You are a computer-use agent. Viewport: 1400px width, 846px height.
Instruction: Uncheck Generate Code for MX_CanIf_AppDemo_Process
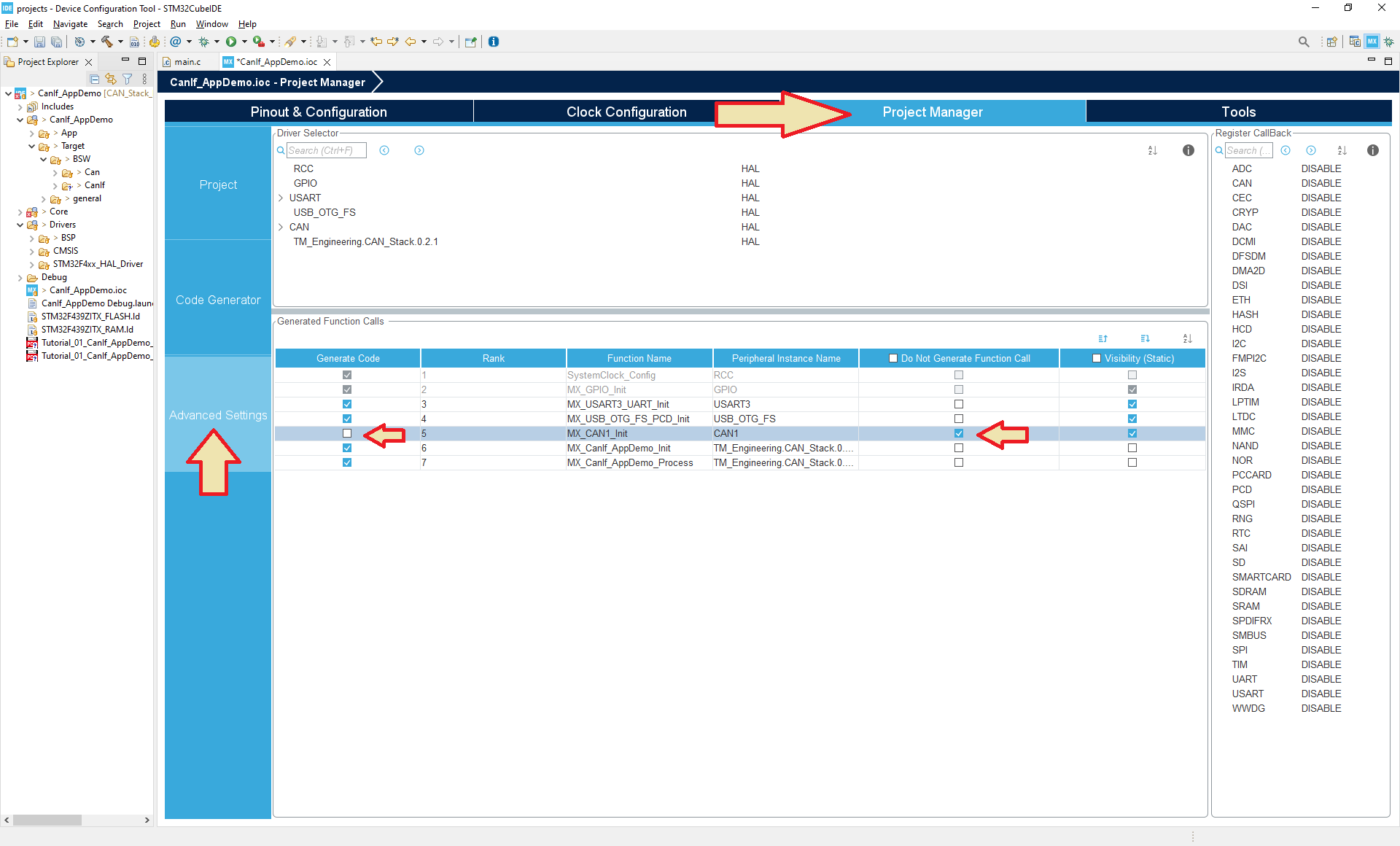tap(347, 462)
